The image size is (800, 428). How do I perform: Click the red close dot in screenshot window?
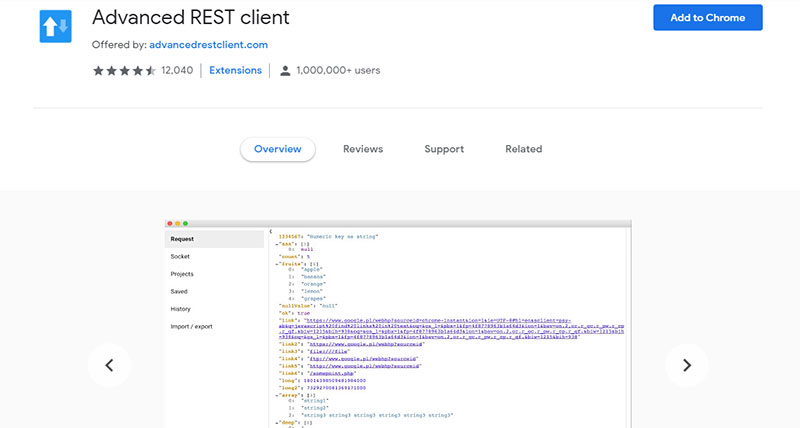(170, 223)
